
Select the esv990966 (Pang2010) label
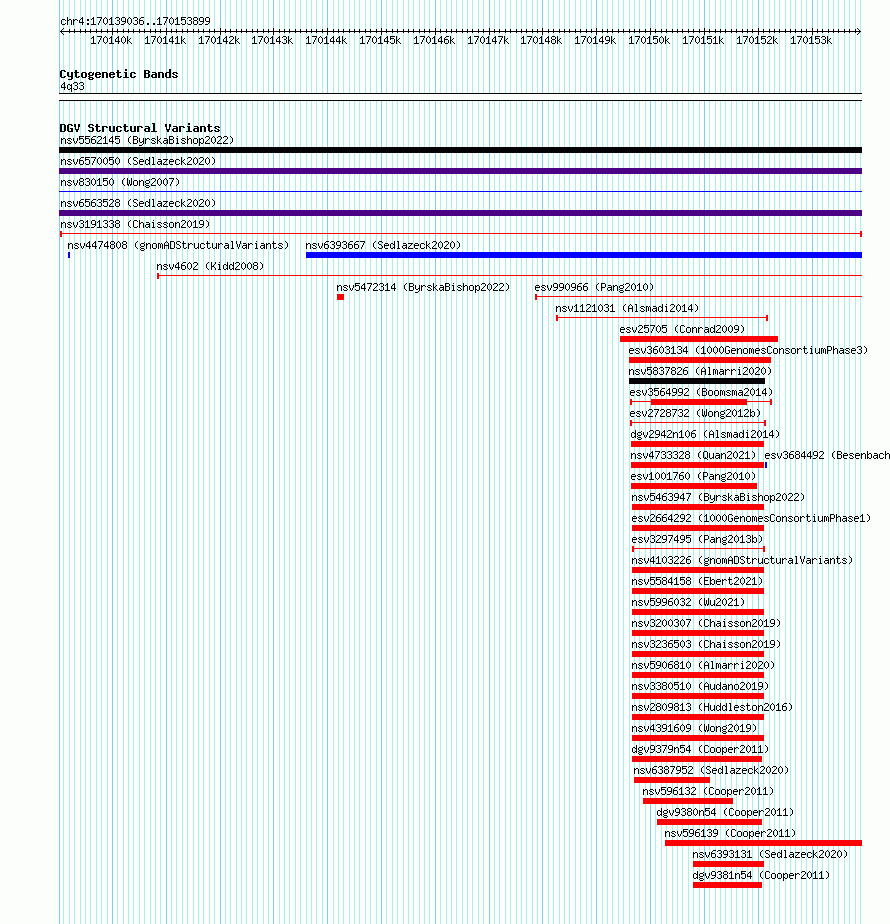click(594, 288)
